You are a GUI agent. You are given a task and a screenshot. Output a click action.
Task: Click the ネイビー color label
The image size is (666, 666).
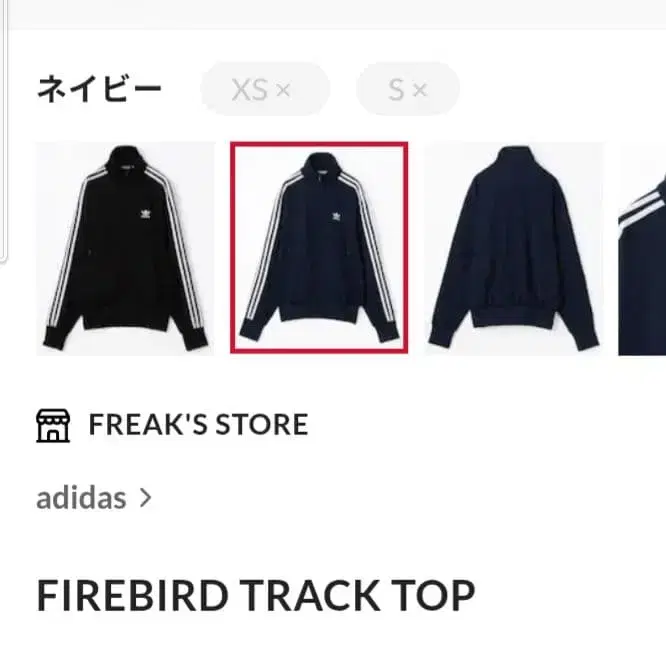[99, 89]
